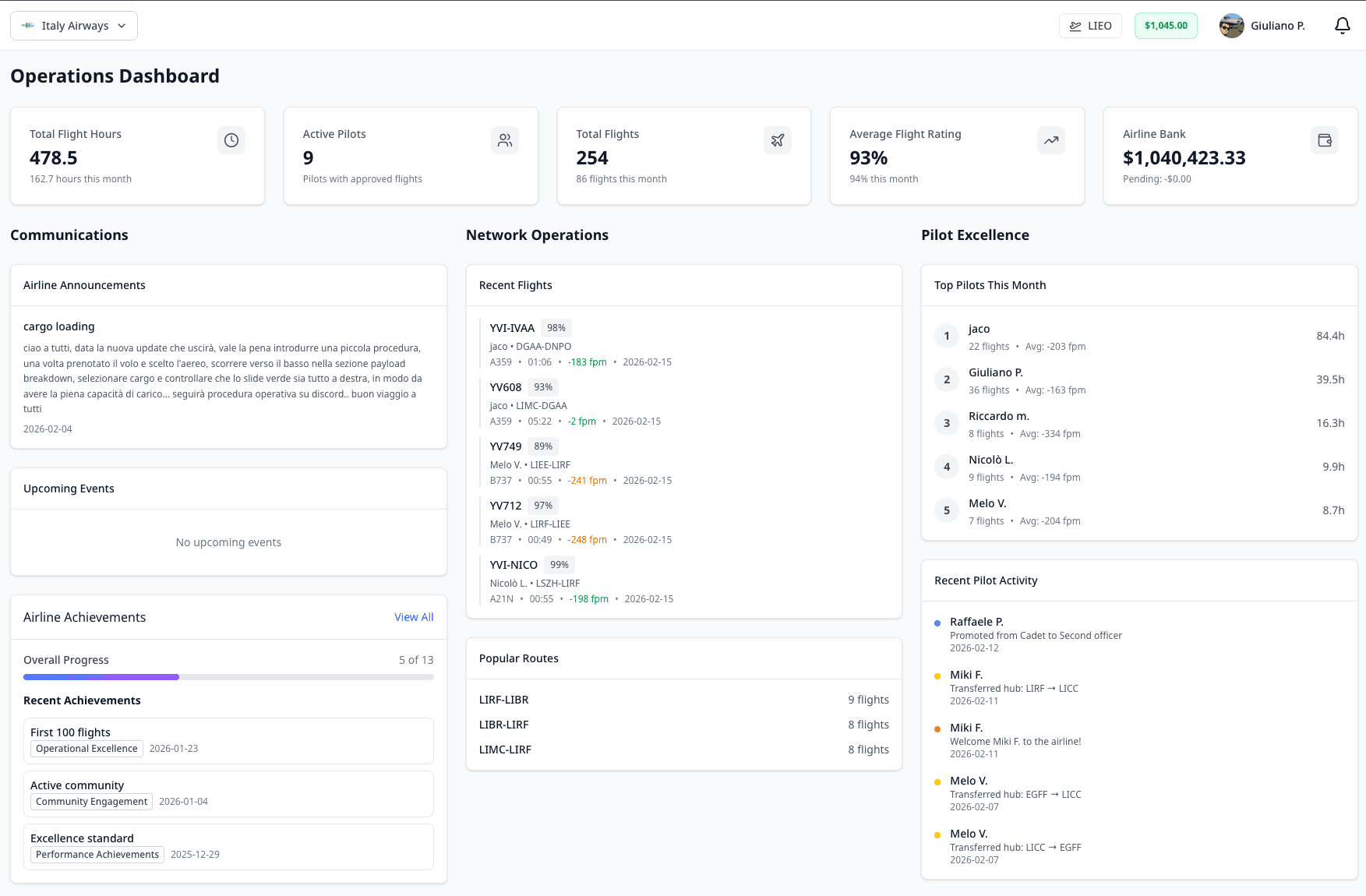Click the airplane icon on Total Flights card
The image size is (1366, 896).
click(x=777, y=140)
